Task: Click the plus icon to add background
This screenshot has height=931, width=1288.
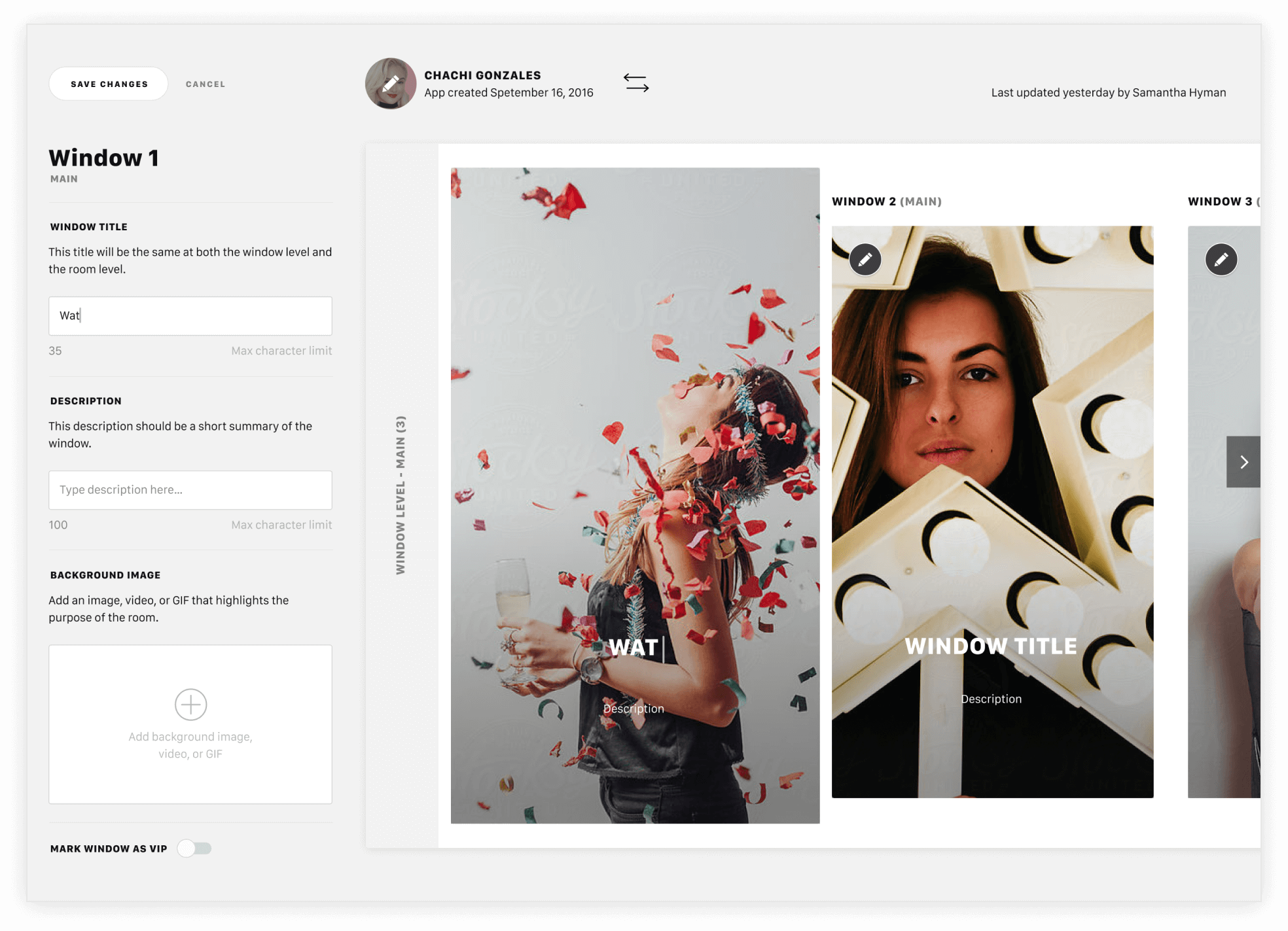Action: coord(190,704)
